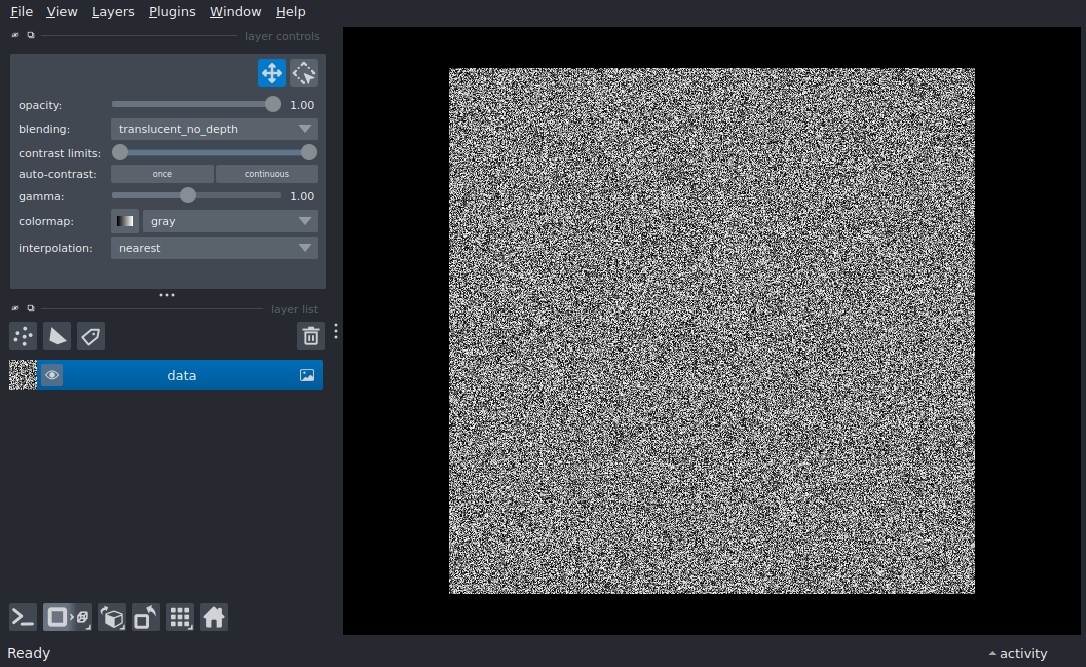
Task: Float the layer list dock icon
Action: pyautogui.click(x=30, y=308)
